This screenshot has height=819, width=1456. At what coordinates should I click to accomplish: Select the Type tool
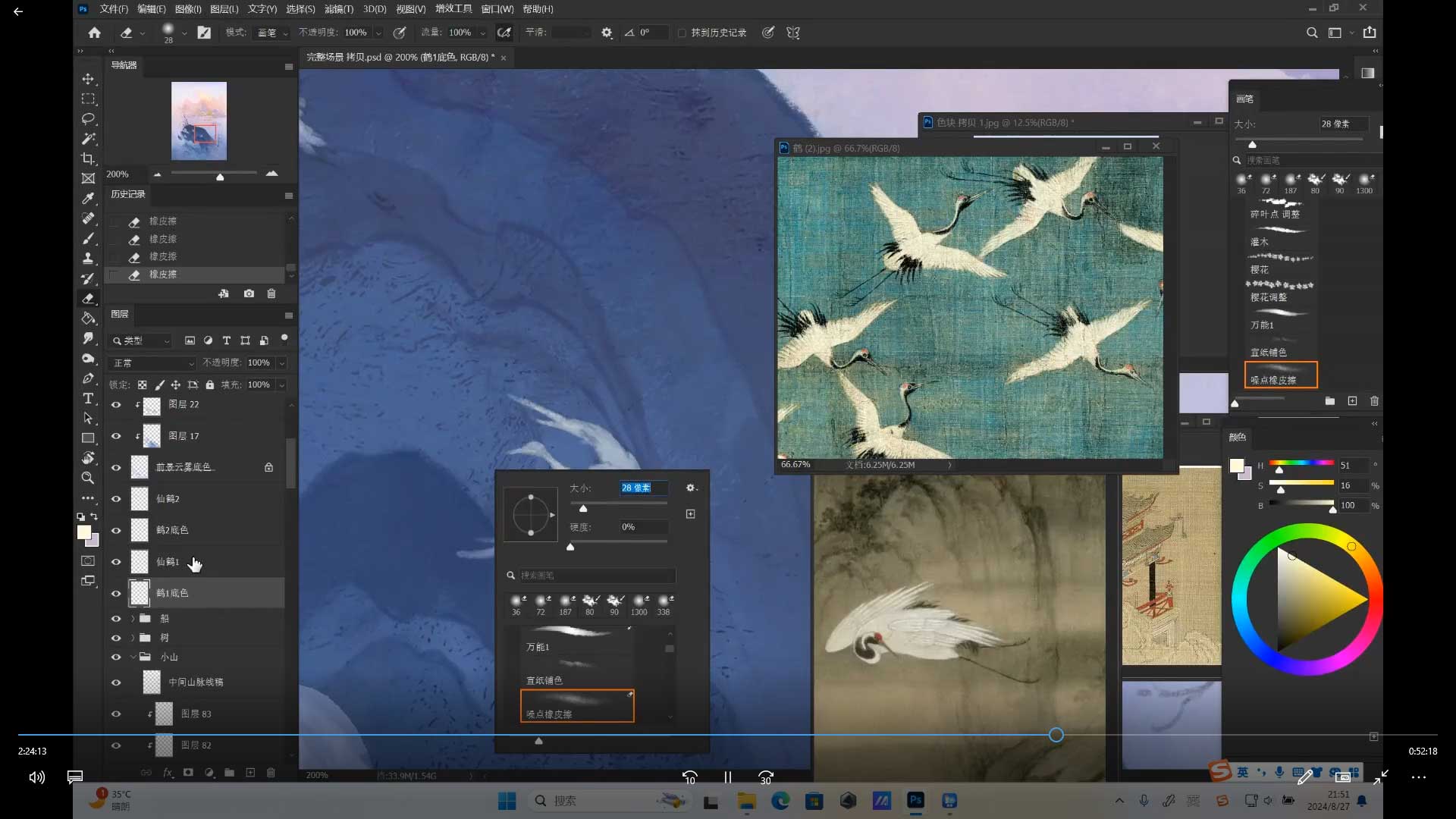pos(88,398)
